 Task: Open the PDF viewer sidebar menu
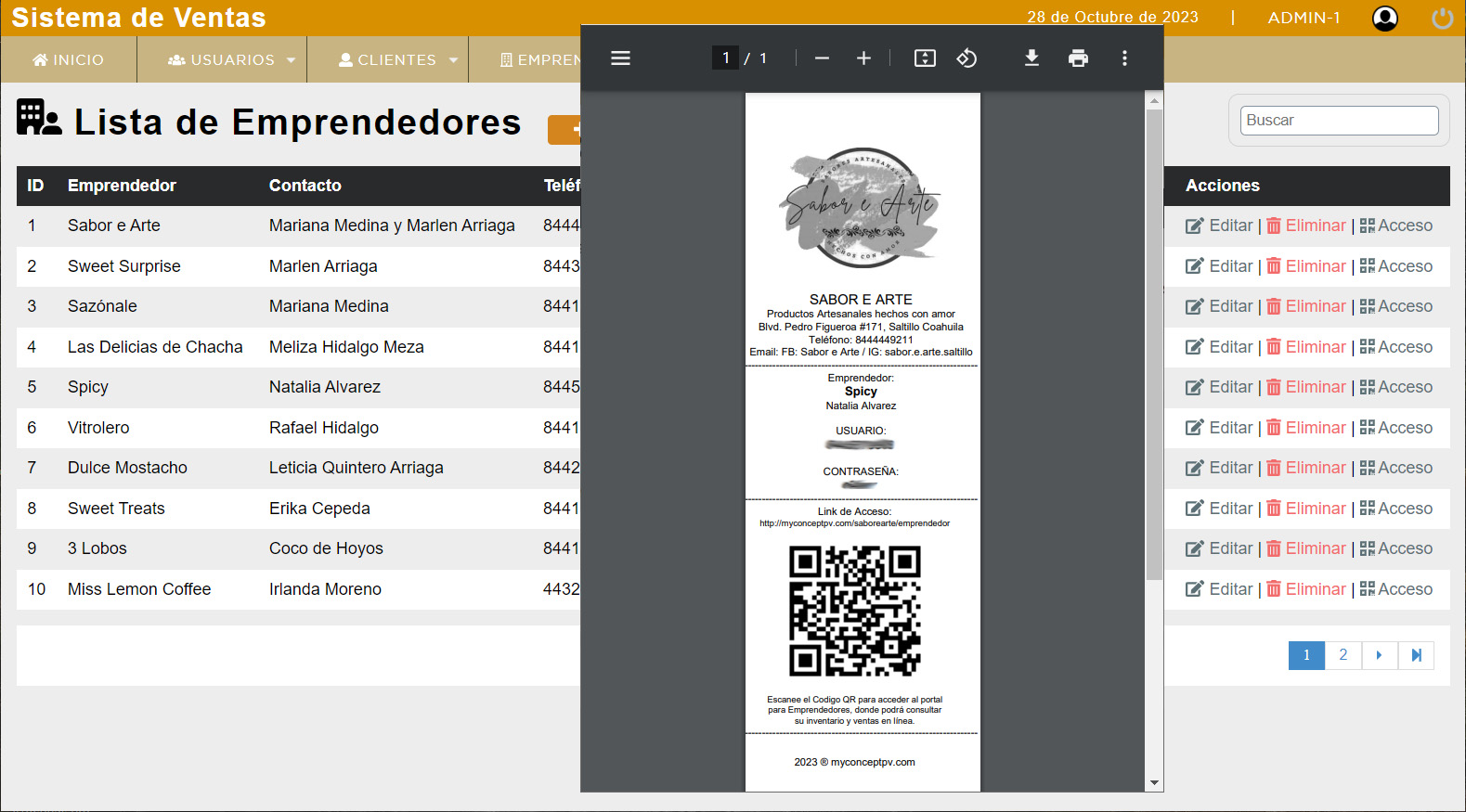tap(621, 58)
